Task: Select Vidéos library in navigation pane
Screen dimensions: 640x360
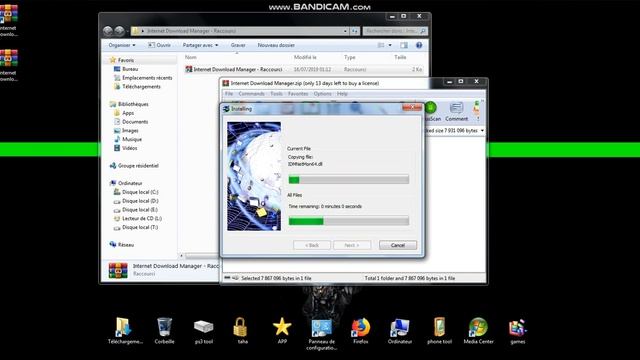Action: click(129, 148)
